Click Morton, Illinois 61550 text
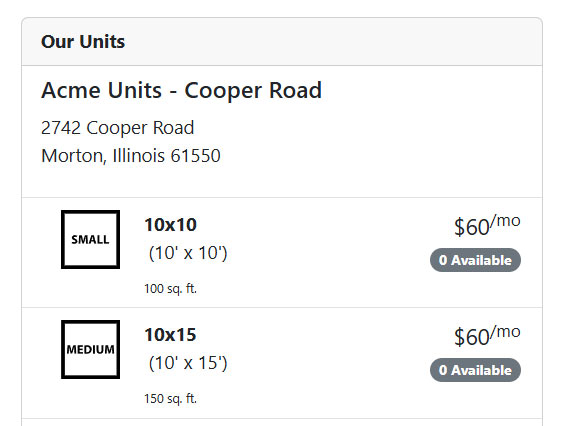 (131, 156)
